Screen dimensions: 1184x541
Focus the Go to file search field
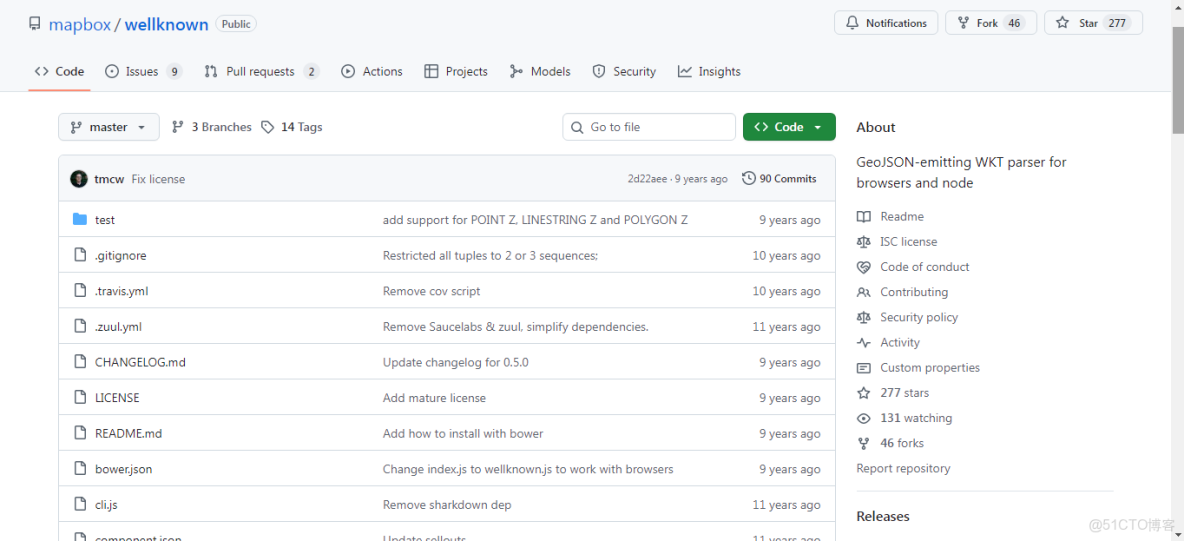pos(649,127)
